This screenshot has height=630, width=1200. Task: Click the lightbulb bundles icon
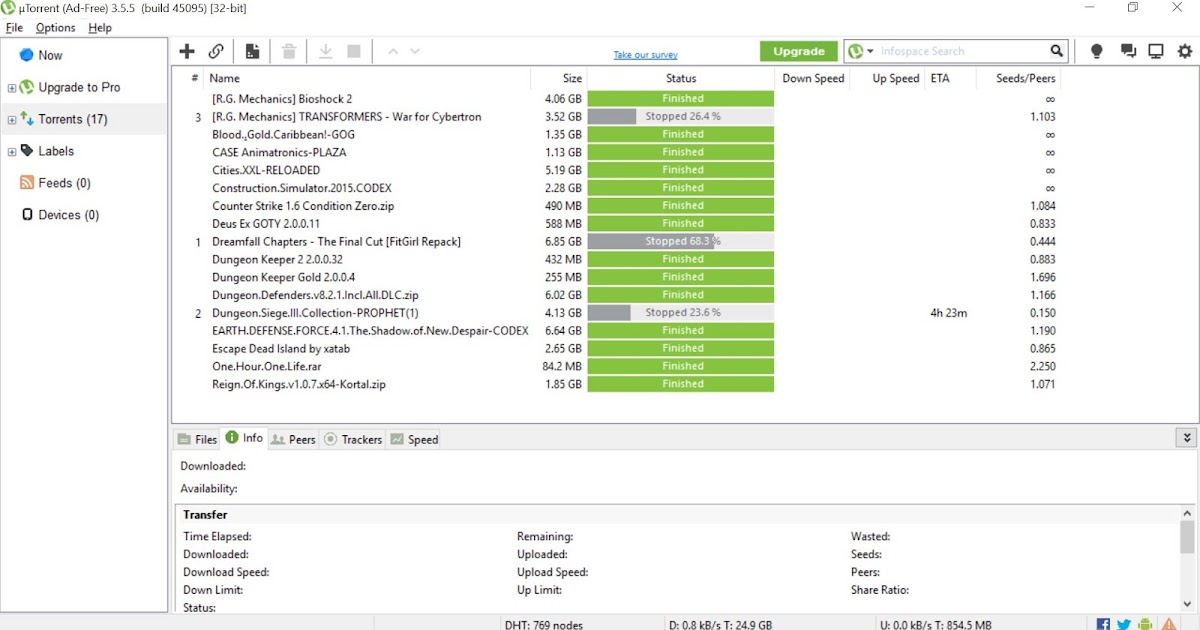click(1097, 51)
